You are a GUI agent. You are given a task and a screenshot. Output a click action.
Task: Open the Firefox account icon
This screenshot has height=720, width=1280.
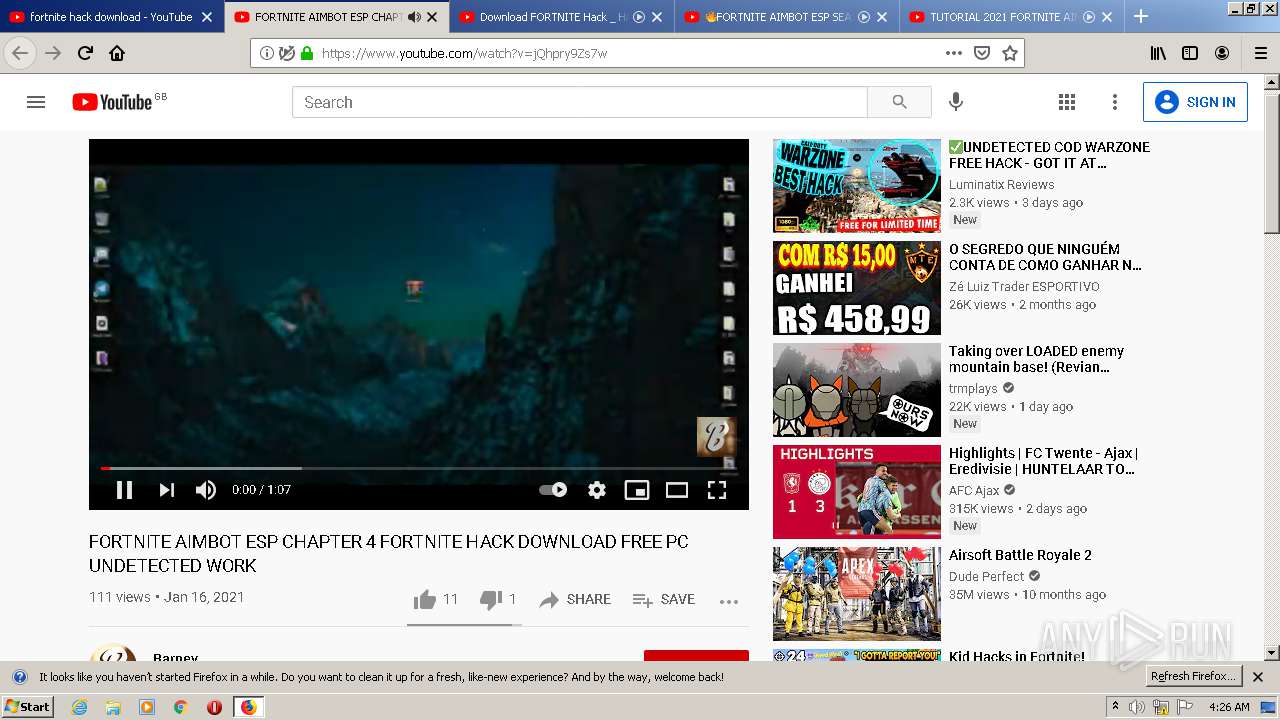click(x=1222, y=53)
